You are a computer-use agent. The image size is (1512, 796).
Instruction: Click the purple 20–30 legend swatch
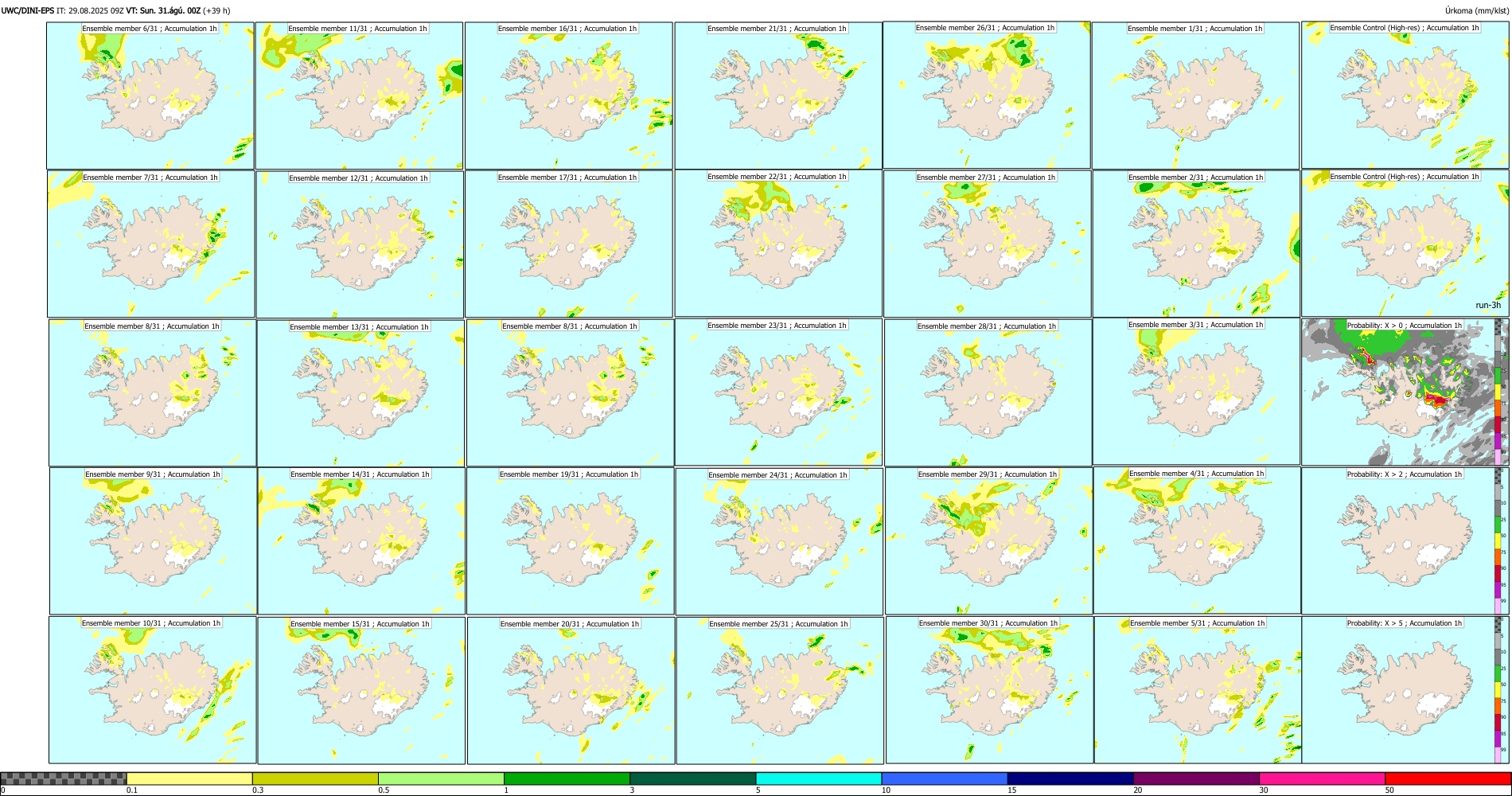click(1196, 778)
